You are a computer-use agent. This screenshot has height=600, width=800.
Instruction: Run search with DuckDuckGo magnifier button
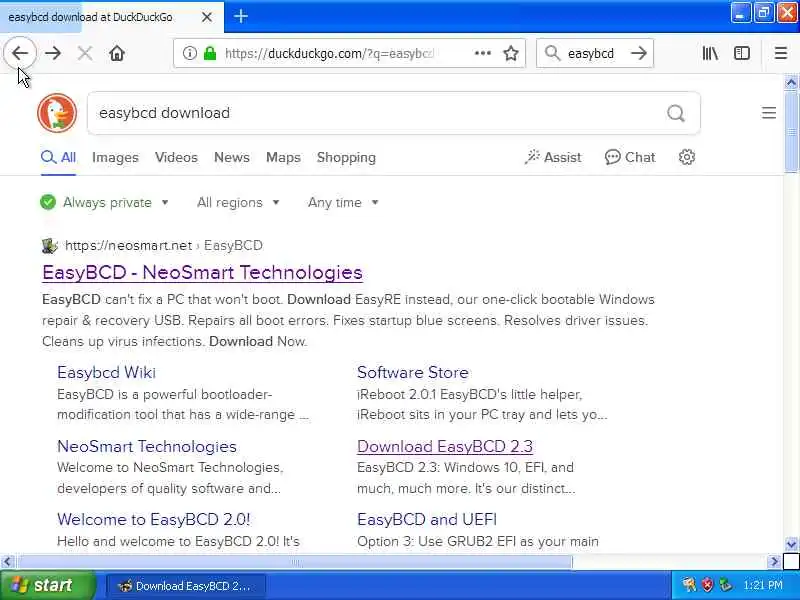coord(676,113)
